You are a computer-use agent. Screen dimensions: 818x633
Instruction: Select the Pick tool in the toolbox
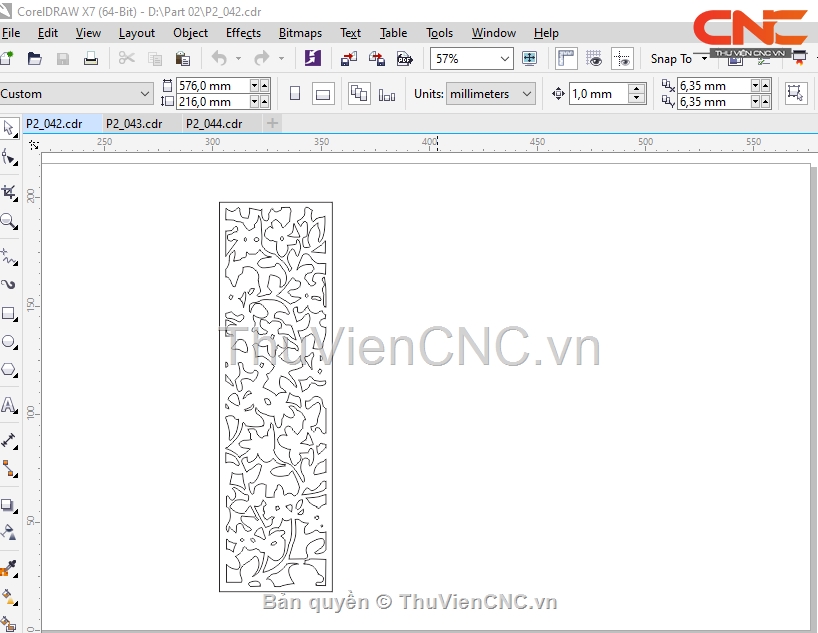(x=9, y=128)
